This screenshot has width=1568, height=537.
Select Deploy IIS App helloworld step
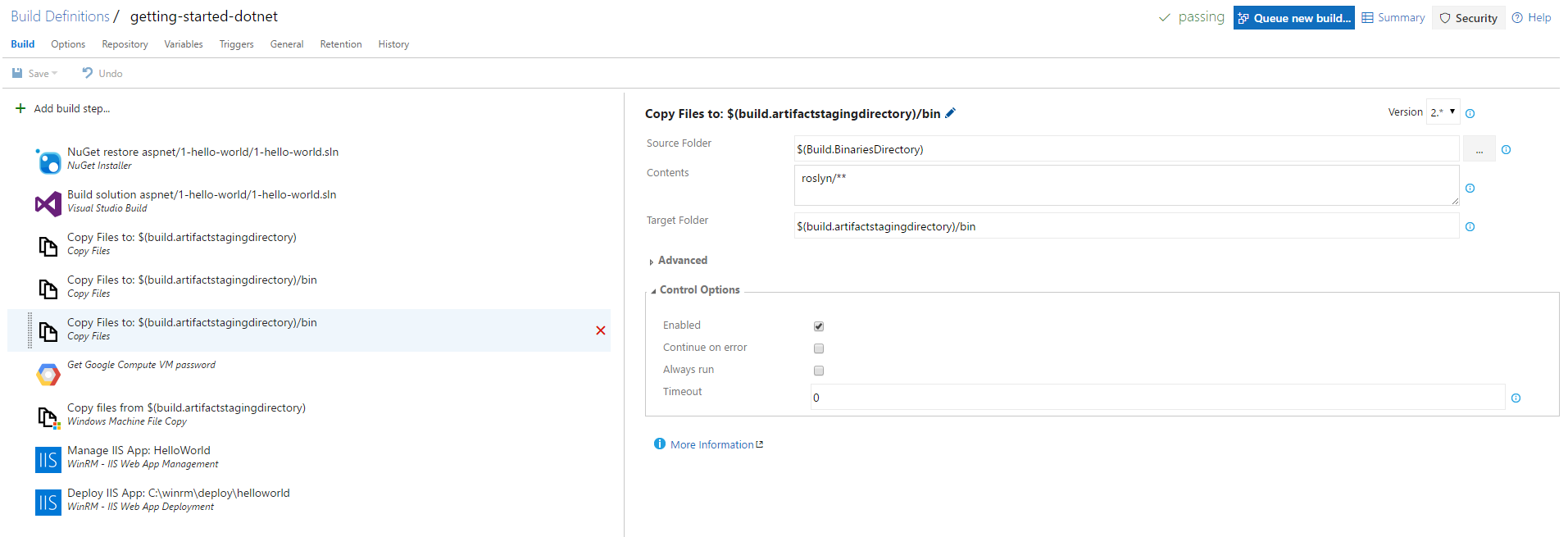tap(308, 501)
